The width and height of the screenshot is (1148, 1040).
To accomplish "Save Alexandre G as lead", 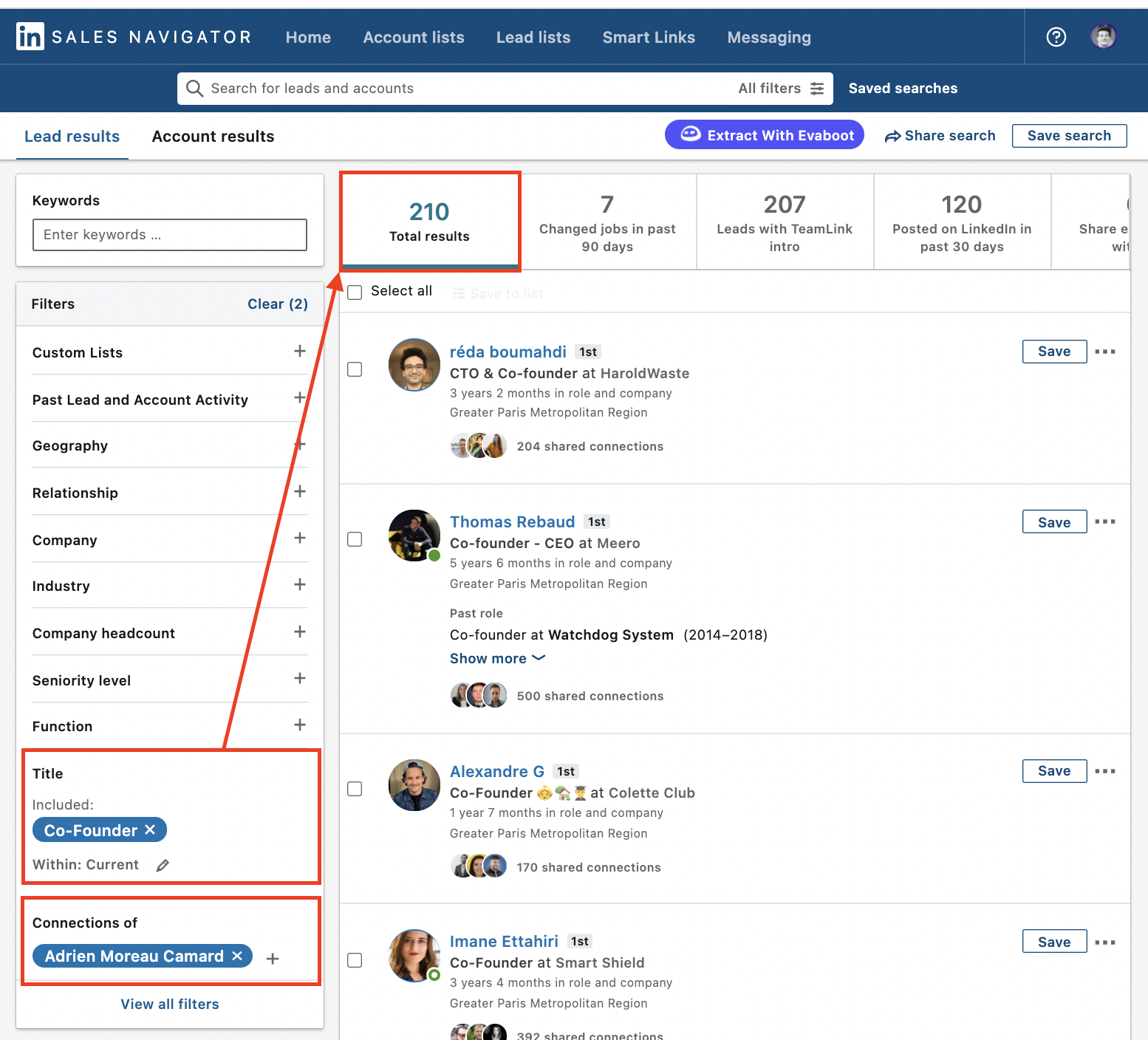I will click(x=1054, y=771).
